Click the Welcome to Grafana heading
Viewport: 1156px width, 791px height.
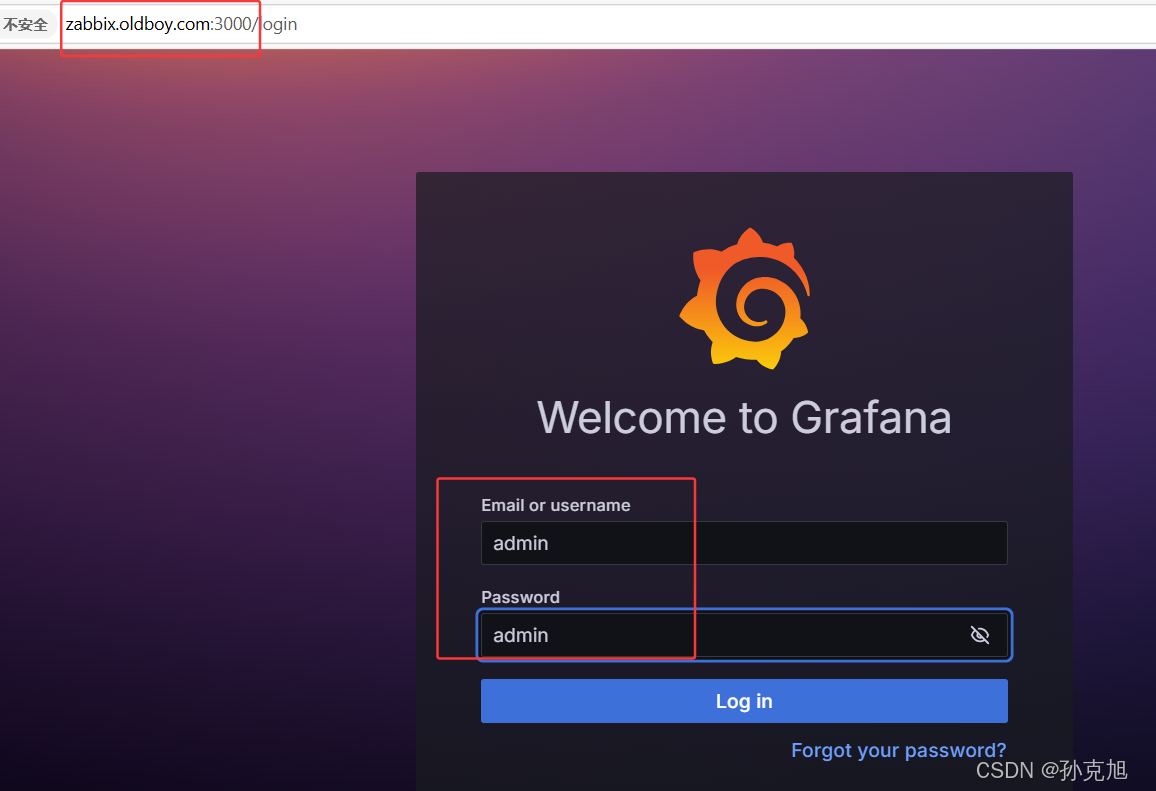point(744,417)
